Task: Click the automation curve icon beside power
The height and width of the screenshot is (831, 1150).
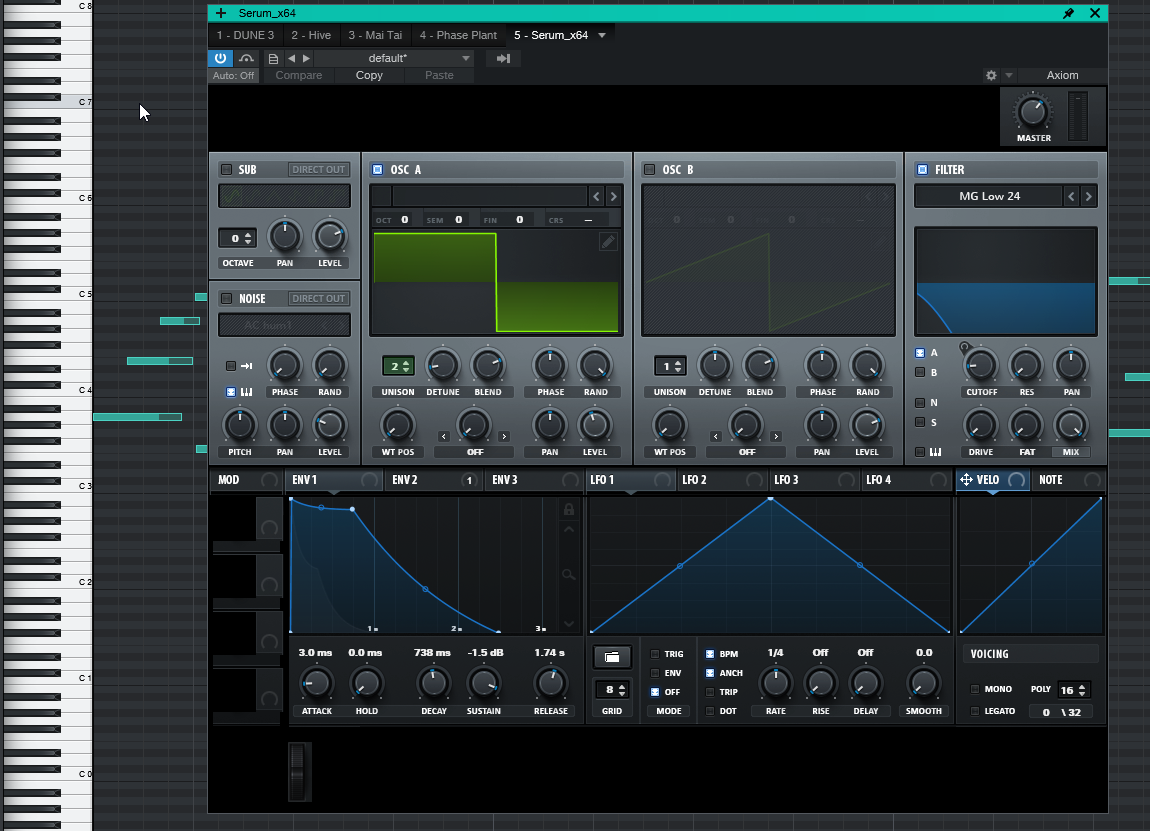Action: [246, 58]
